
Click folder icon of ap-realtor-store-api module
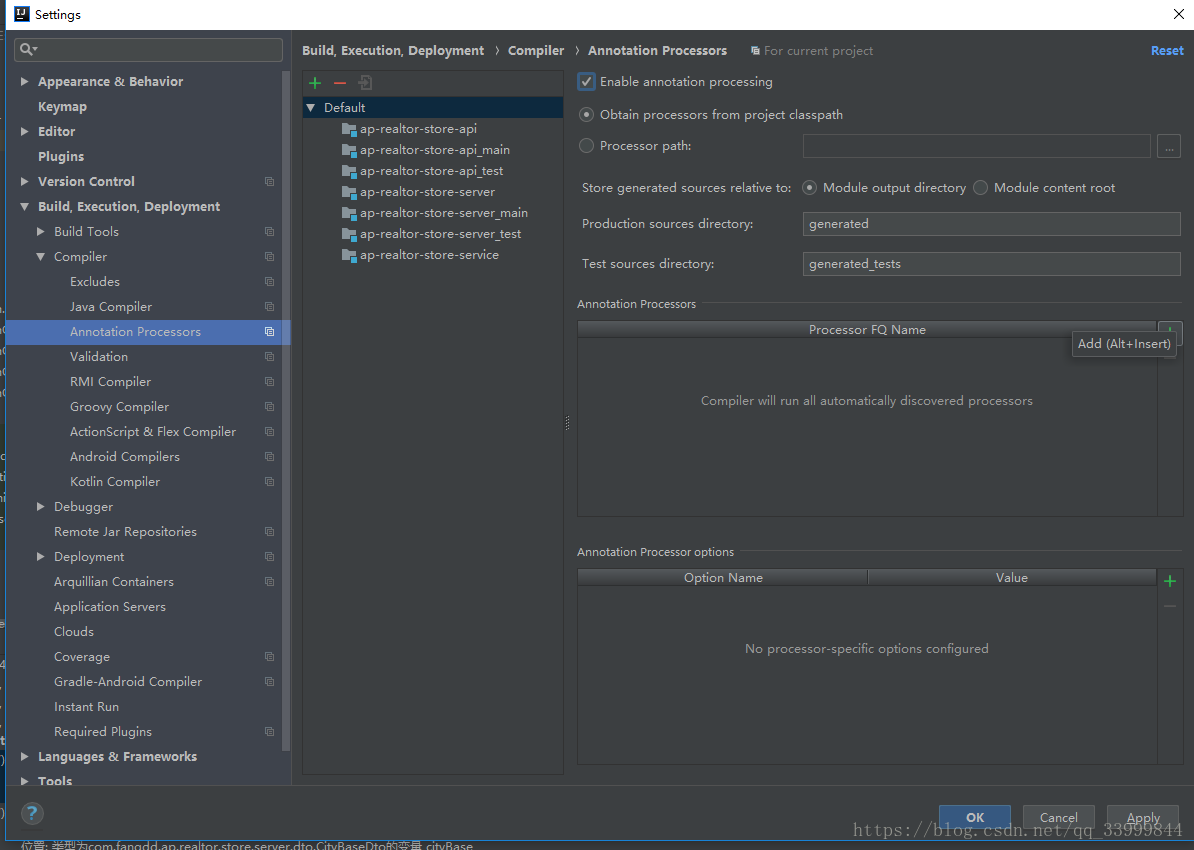click(349, 129)
